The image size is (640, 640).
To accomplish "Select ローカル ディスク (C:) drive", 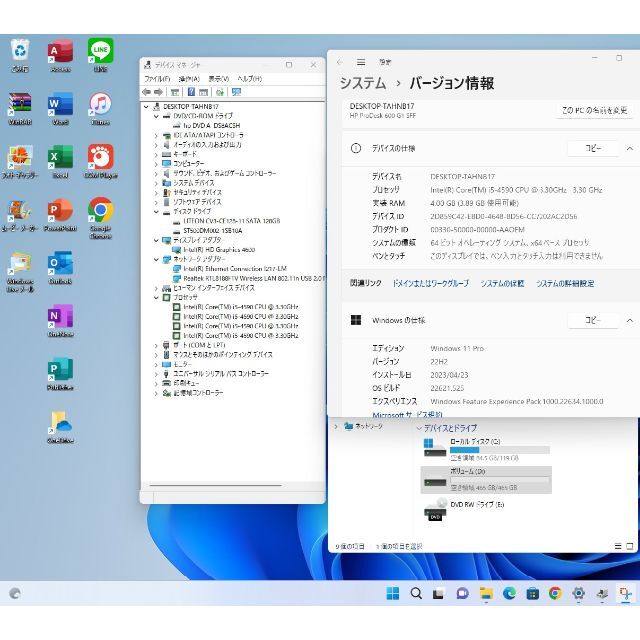I will (x=487, y=449).
